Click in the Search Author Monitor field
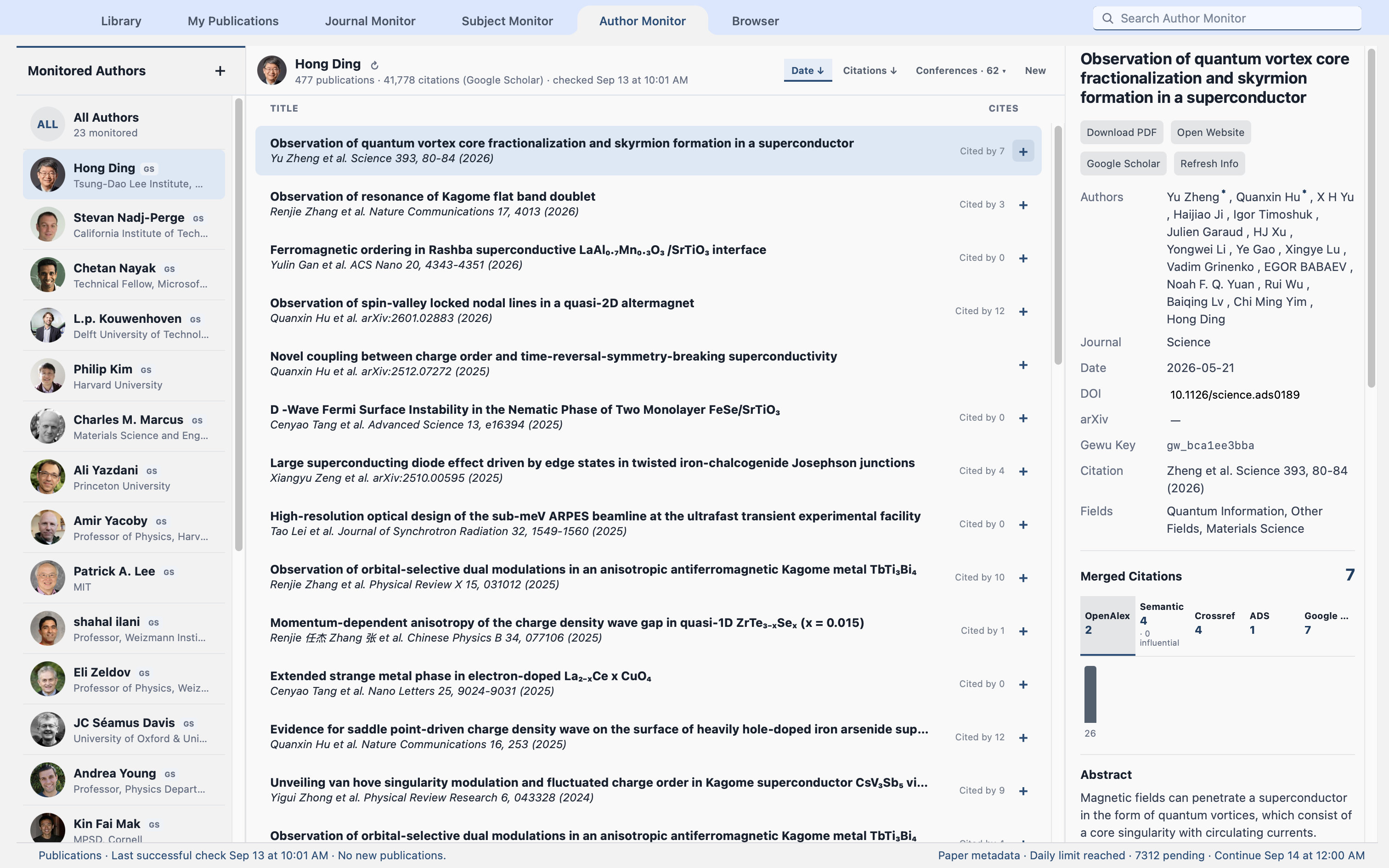Viewport: 1389px width, 868px height. coord(1227,18)
